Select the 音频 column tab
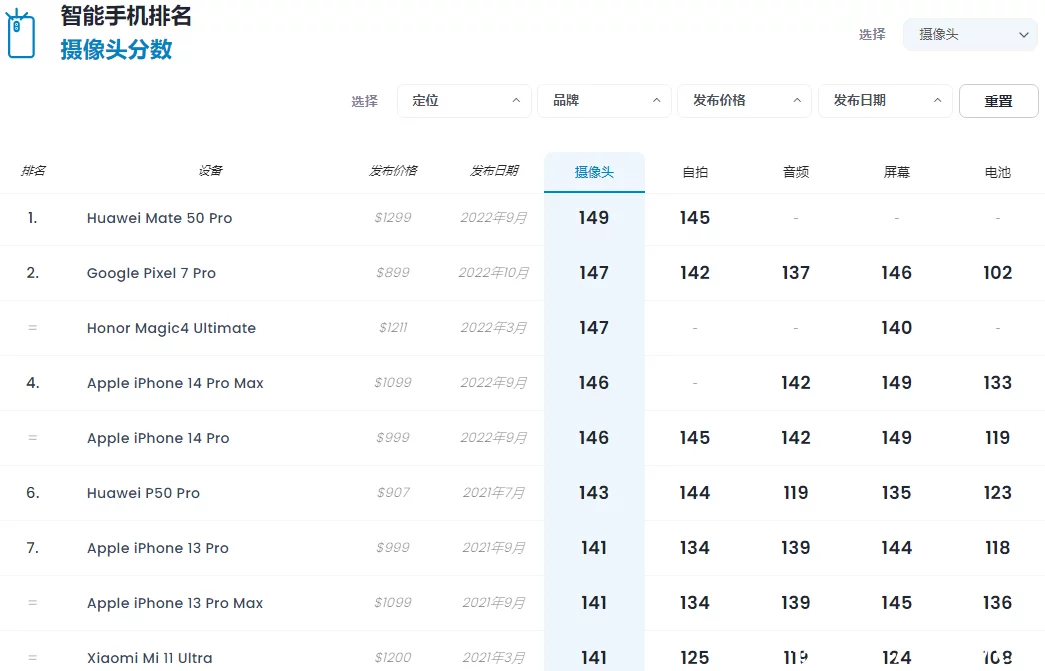1045x671 pixels. [x=796, y=173]
